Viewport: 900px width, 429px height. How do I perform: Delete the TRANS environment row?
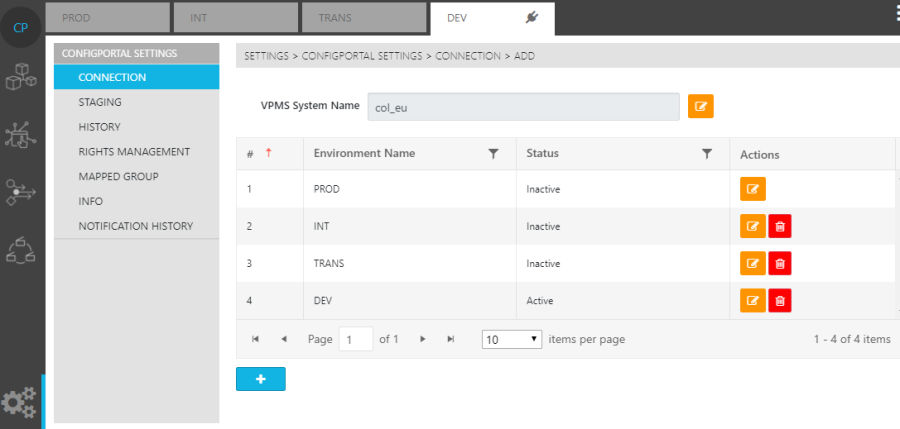780,264
